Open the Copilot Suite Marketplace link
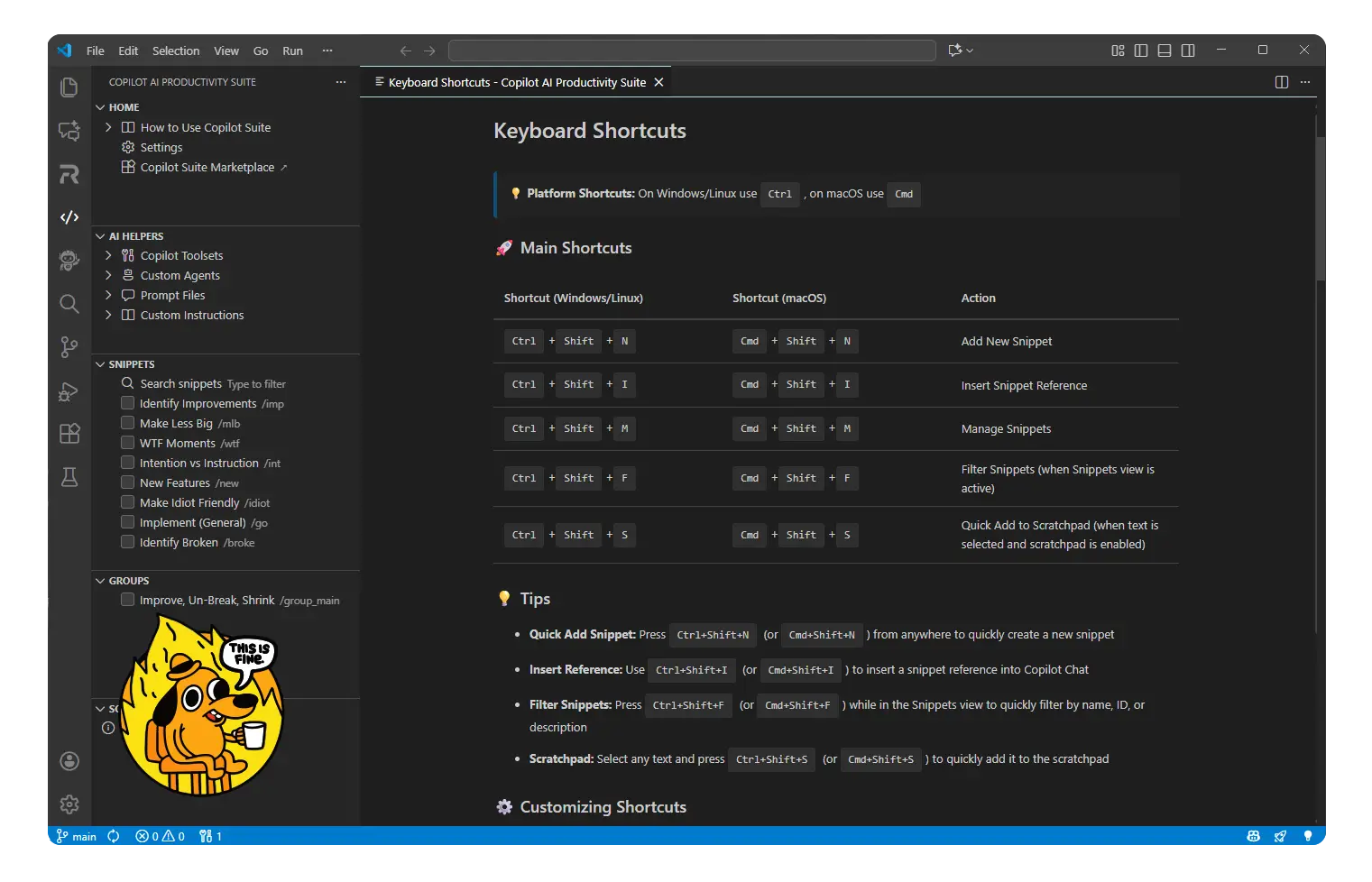The image size is (1372, 882). click(207, 167)
